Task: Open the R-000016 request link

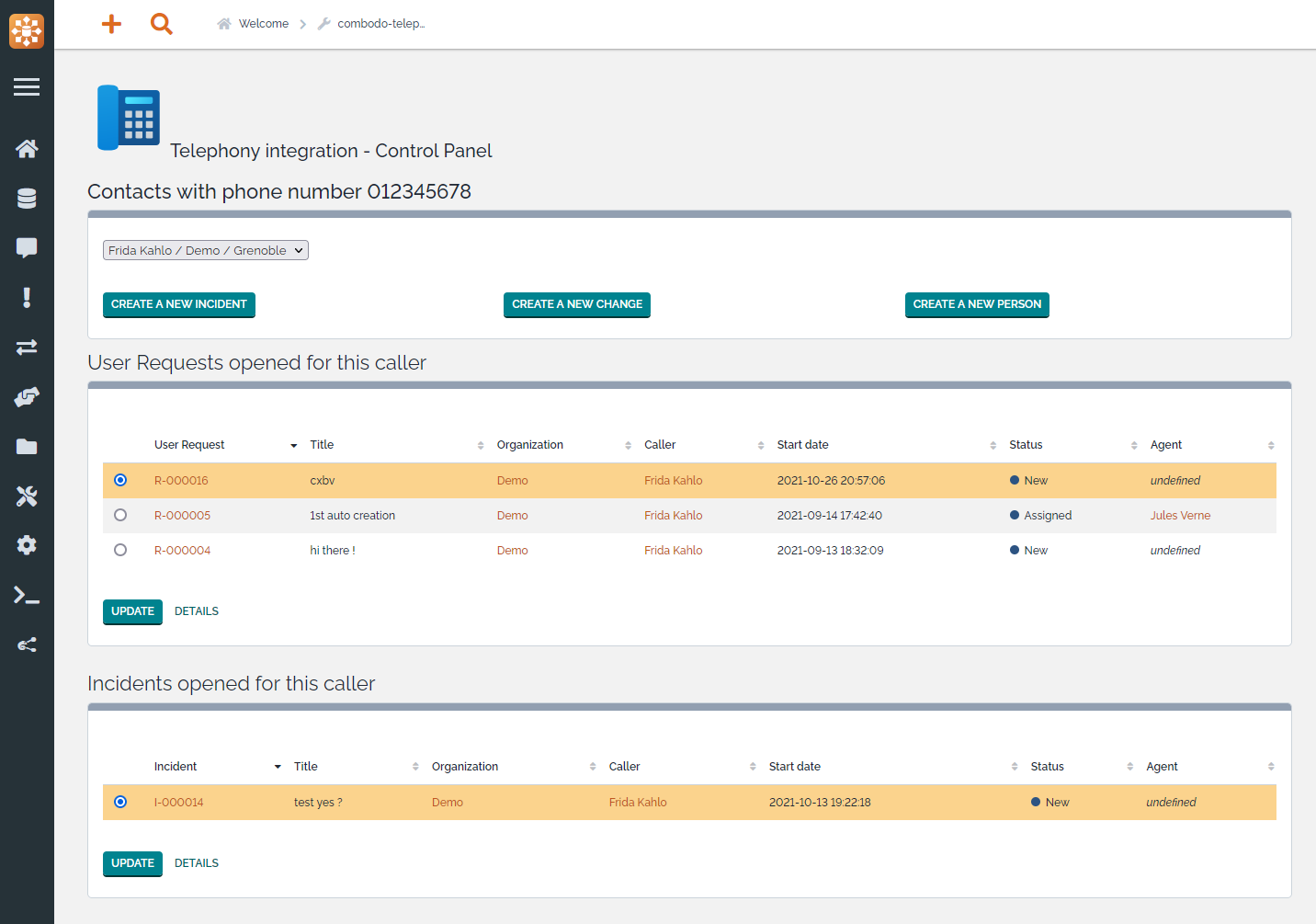Action: [181, 481]
